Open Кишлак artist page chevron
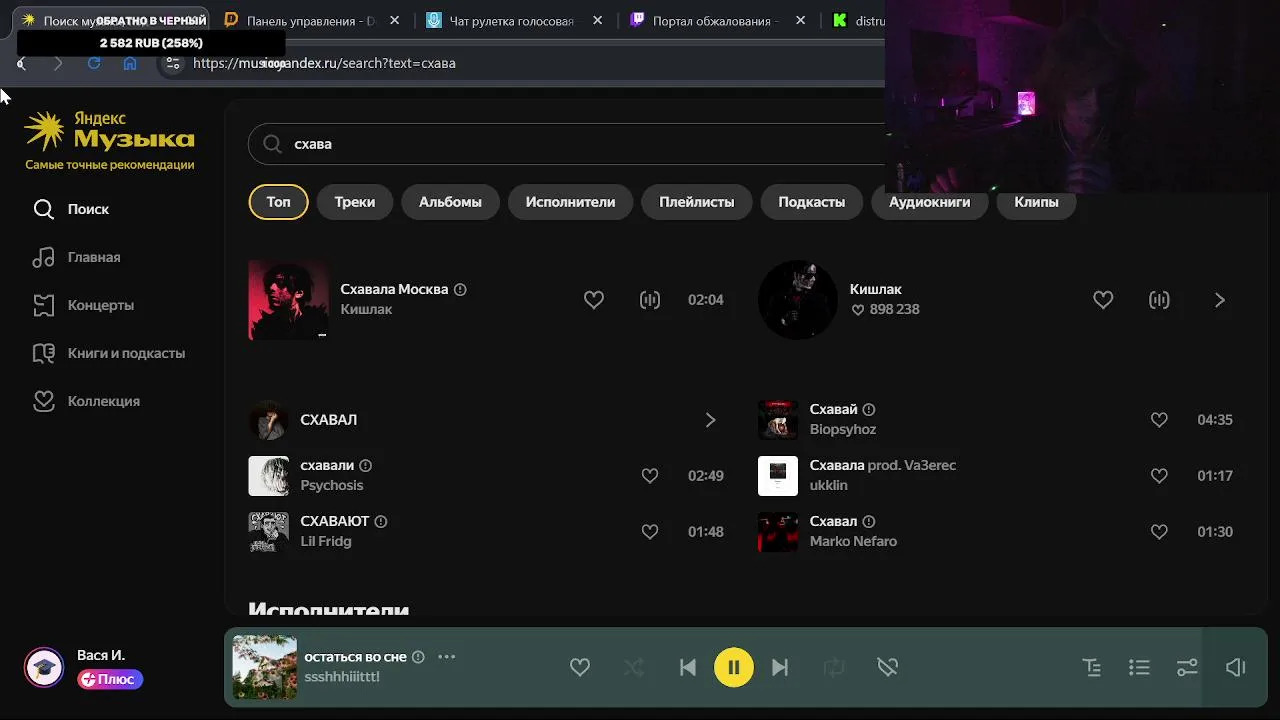The width and height of the screenshot is (1280, 720). [1219, 300]
